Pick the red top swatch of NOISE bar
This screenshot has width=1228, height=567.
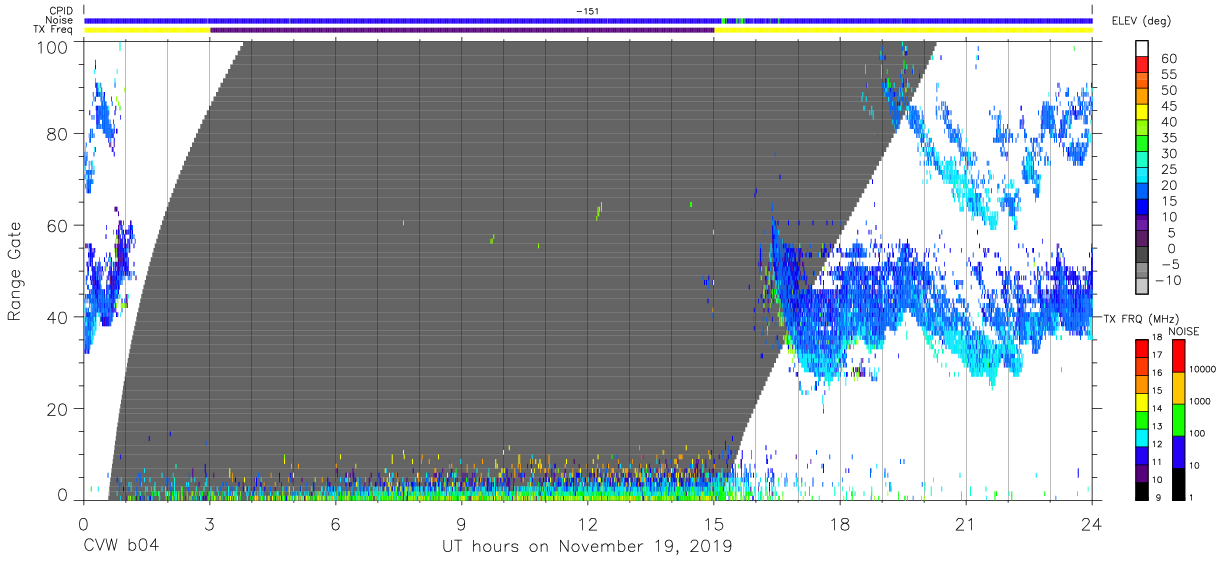point(1178,356)
